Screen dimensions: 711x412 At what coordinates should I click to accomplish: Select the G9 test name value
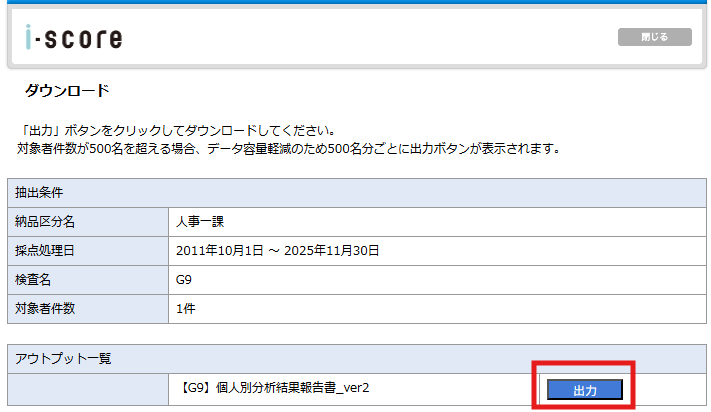(183, 279)
